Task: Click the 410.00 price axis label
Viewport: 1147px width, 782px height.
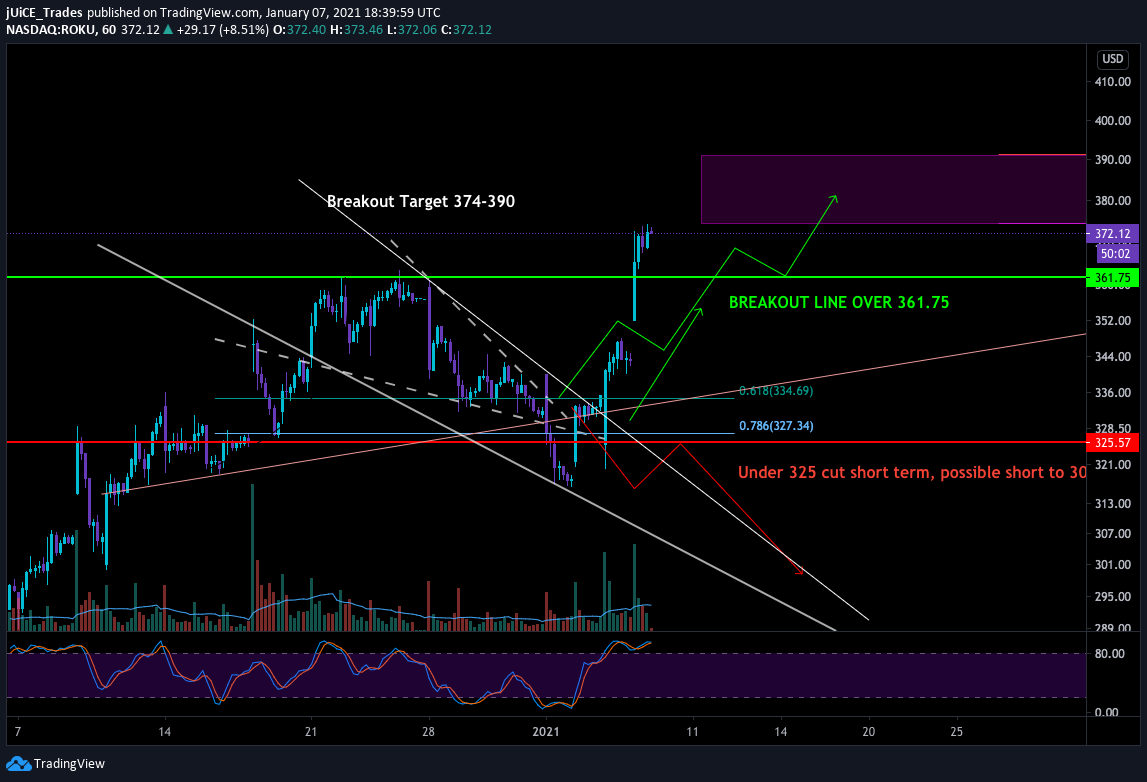Action: (x=1113, y=81)
